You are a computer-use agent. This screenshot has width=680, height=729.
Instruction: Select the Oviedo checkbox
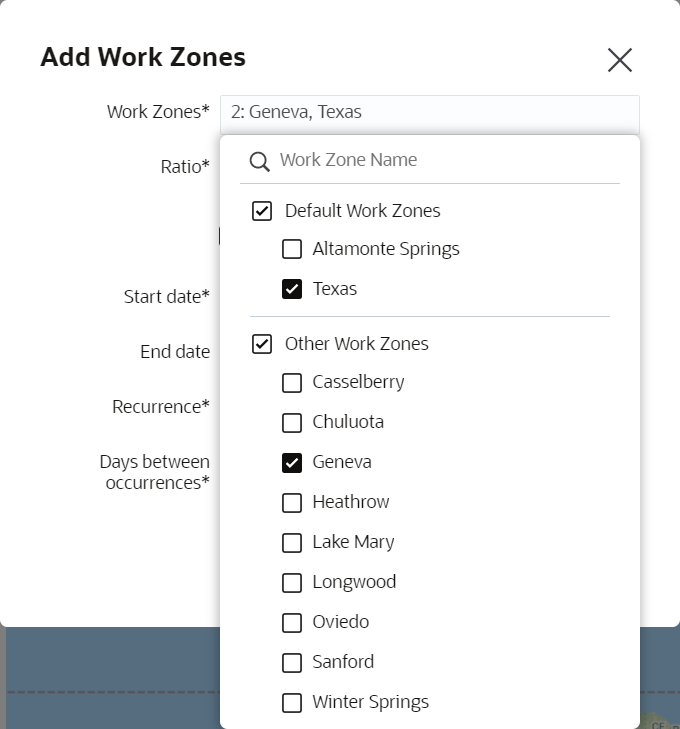point(292,622)
